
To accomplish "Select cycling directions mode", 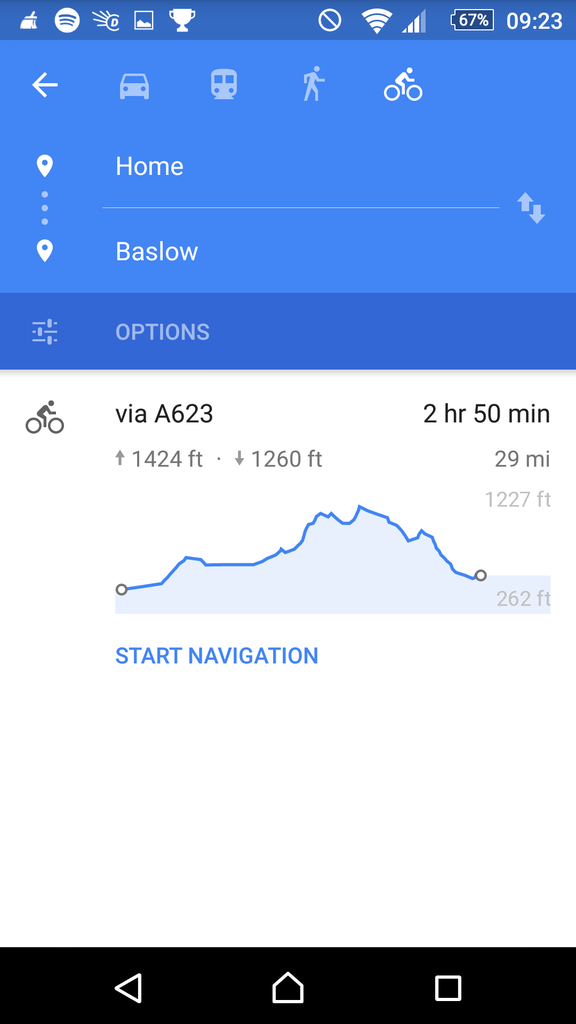I will point(403,84).
